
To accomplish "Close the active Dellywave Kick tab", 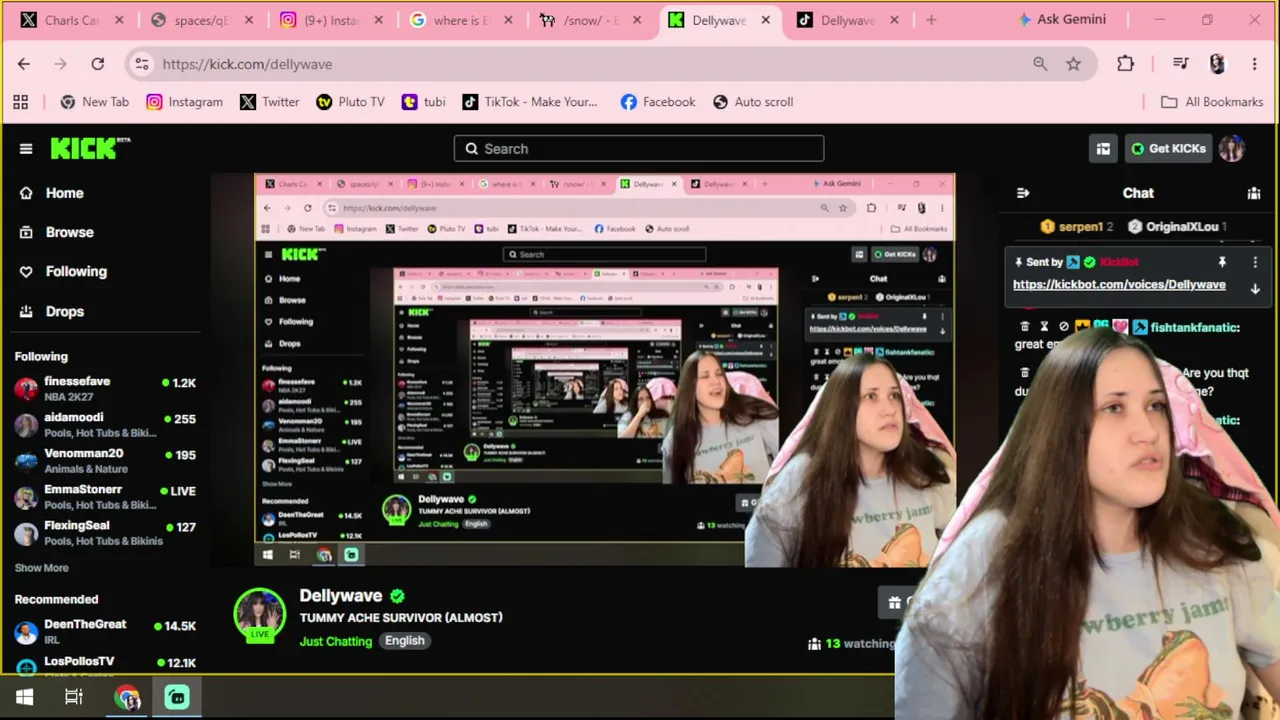I will click(766, 20).
